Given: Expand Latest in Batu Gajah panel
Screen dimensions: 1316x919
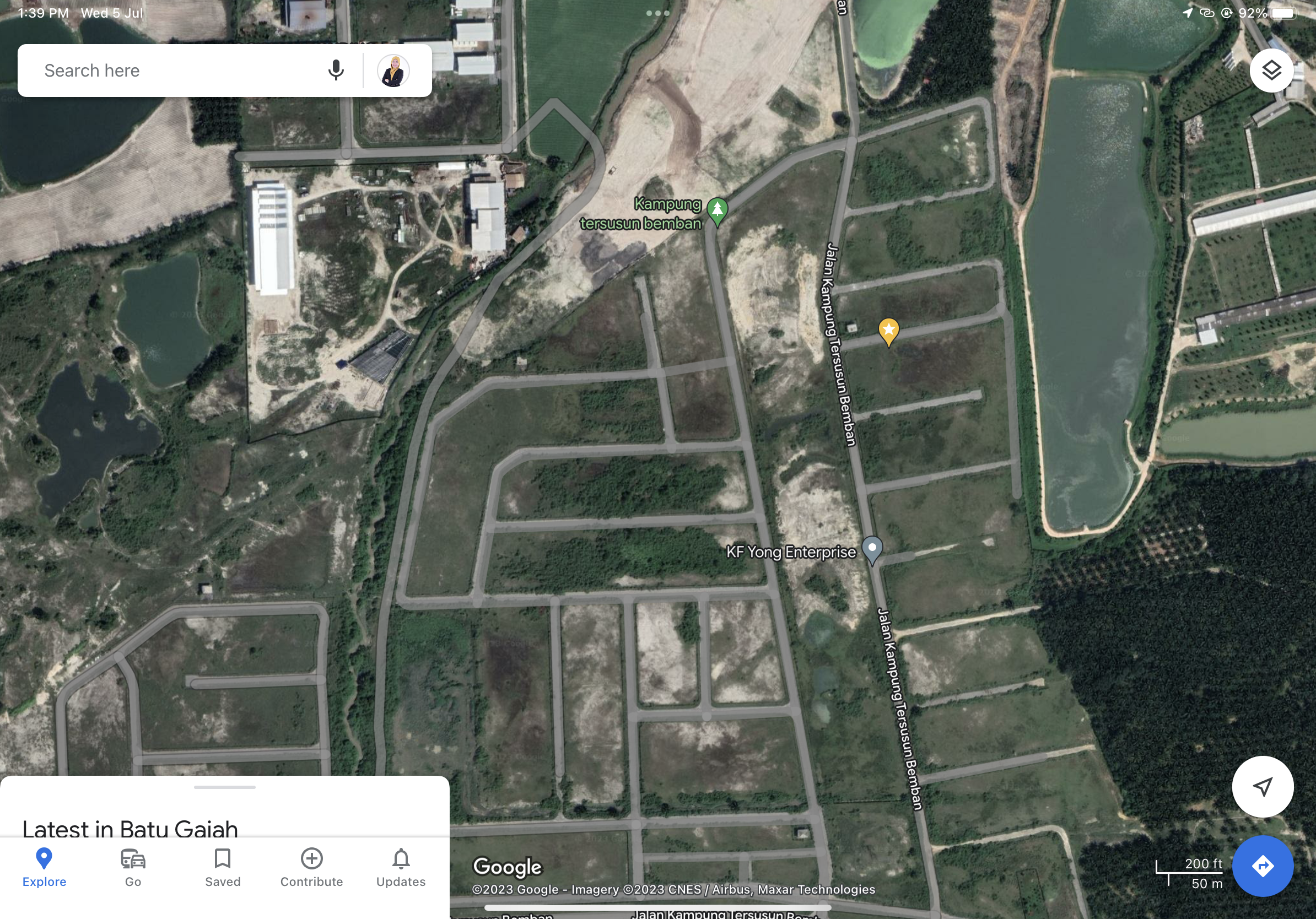Looking at the screenshot, I should [x=130, y=829].
